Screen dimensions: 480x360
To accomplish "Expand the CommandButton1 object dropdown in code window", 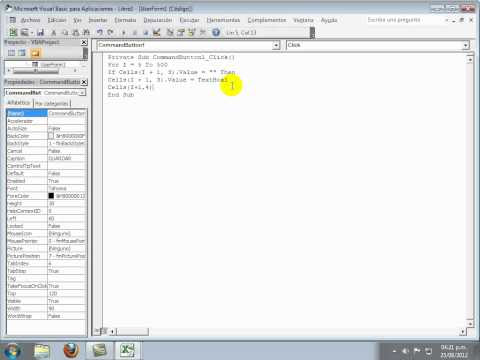I will [276, 45].
